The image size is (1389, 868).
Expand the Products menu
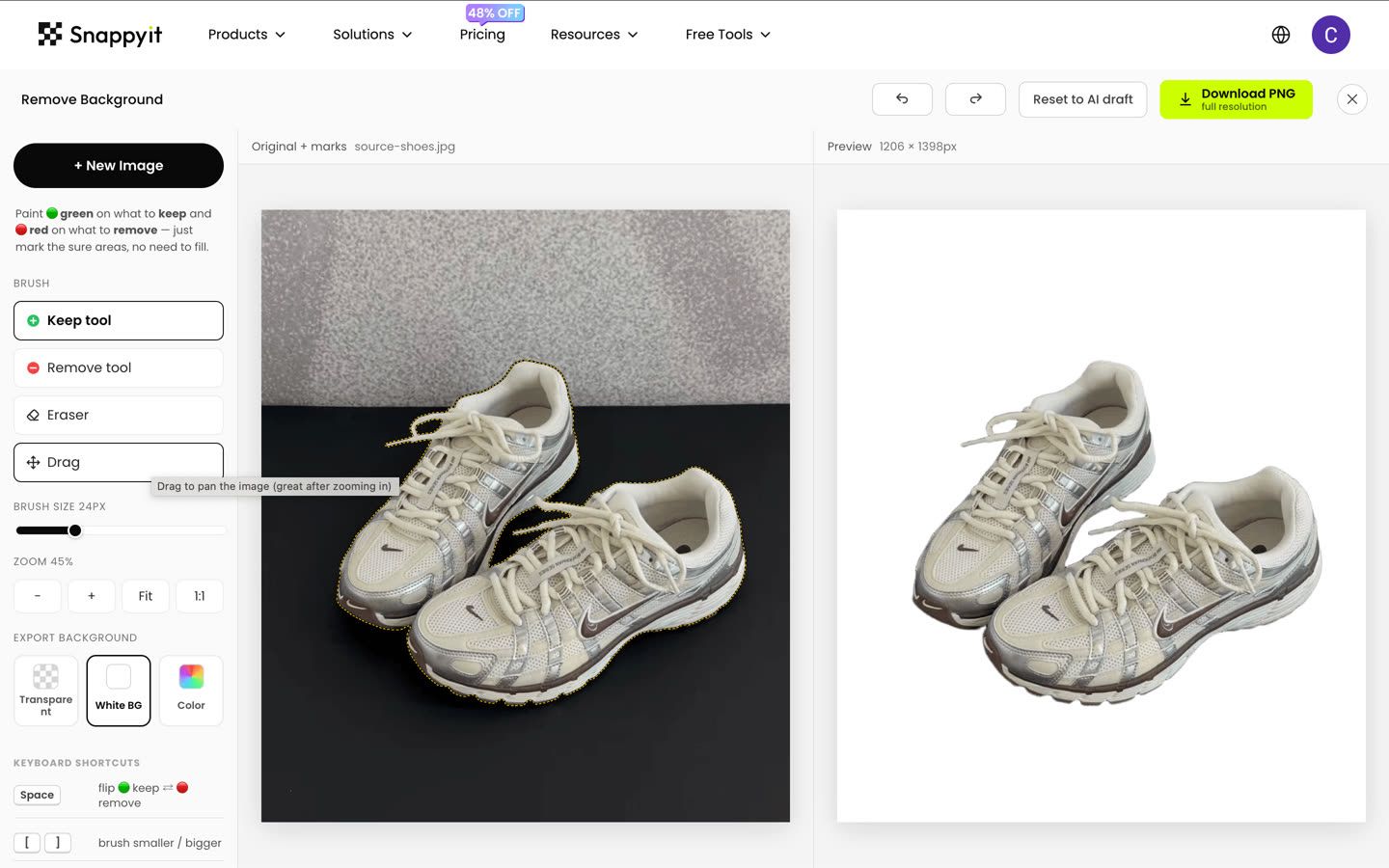coord(247,35)
